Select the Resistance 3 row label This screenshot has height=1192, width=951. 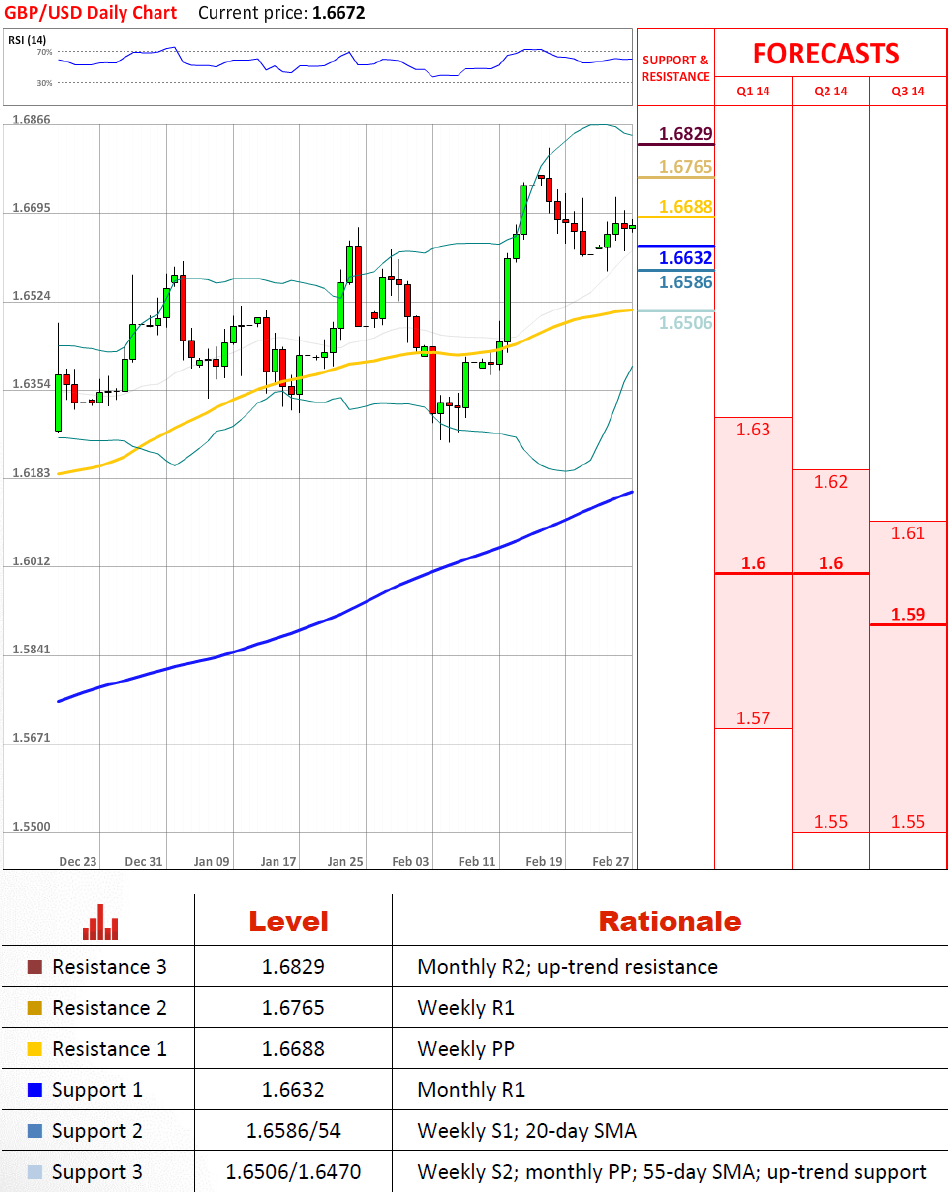(x=109, y=967)
